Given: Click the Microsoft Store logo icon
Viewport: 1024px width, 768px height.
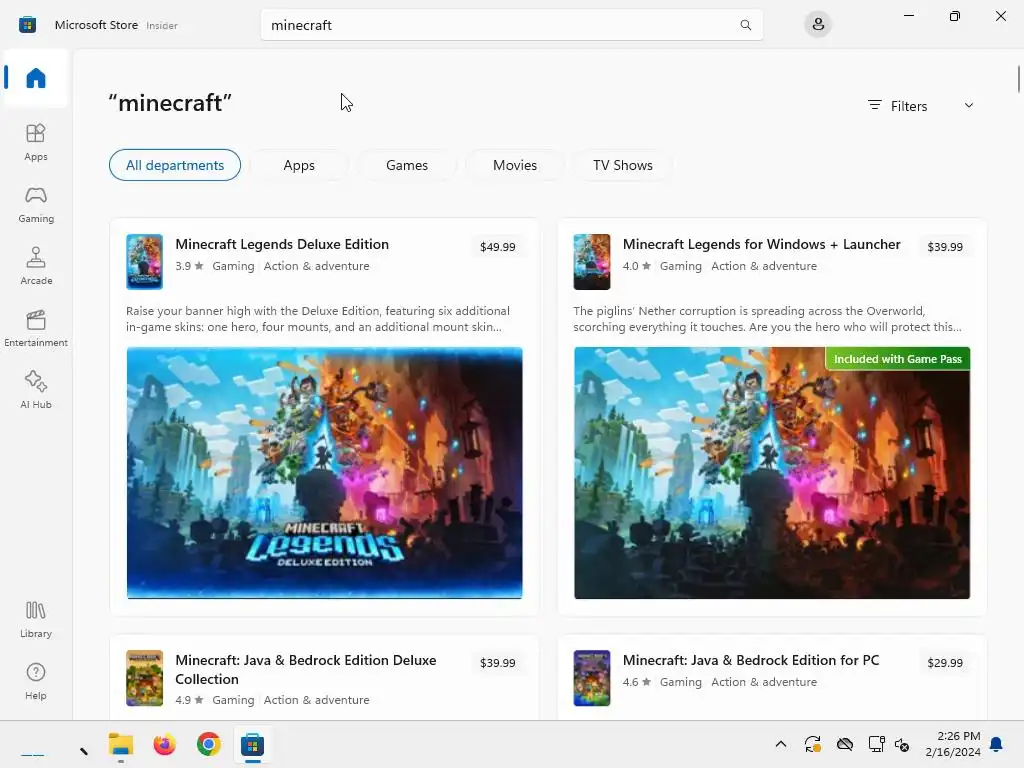Looking at the screenshot, I should coord(27,25).
